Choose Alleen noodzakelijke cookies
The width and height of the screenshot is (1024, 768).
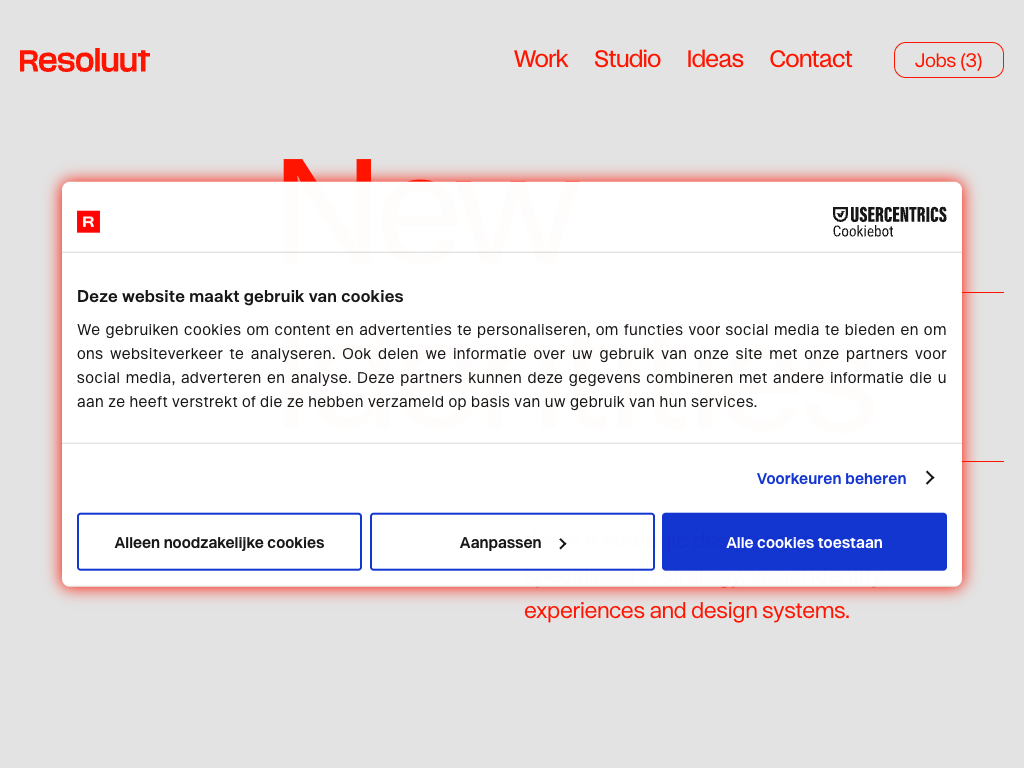[219, 542]
